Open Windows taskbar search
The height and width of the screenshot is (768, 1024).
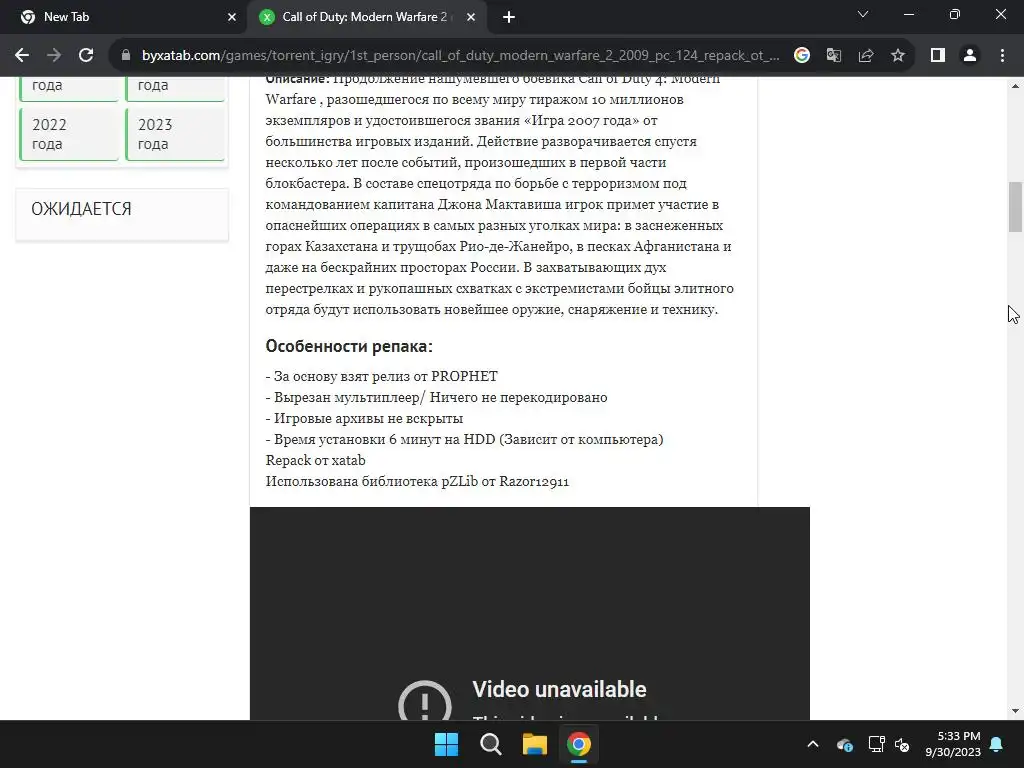[x=490, y=744]
